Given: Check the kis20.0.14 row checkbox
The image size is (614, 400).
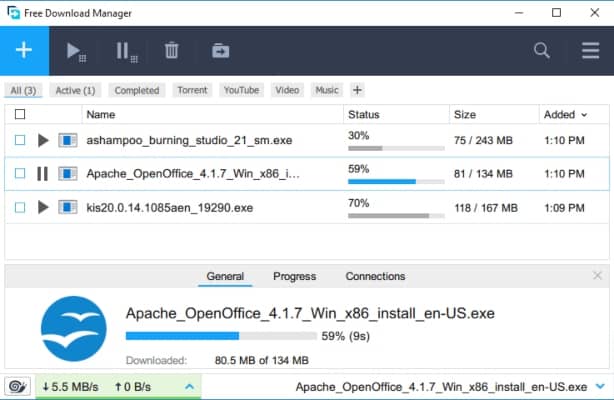Looking at the screenshot, I should (20, 207).
